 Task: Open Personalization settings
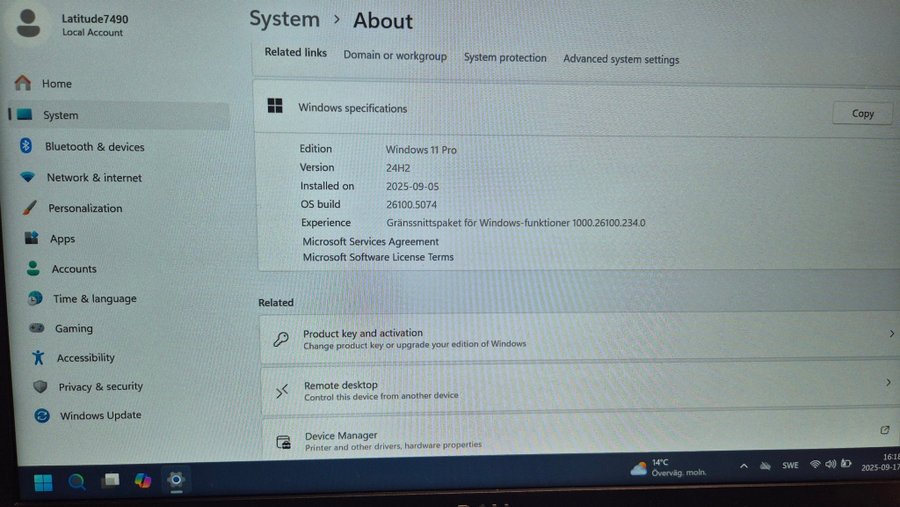85,208
